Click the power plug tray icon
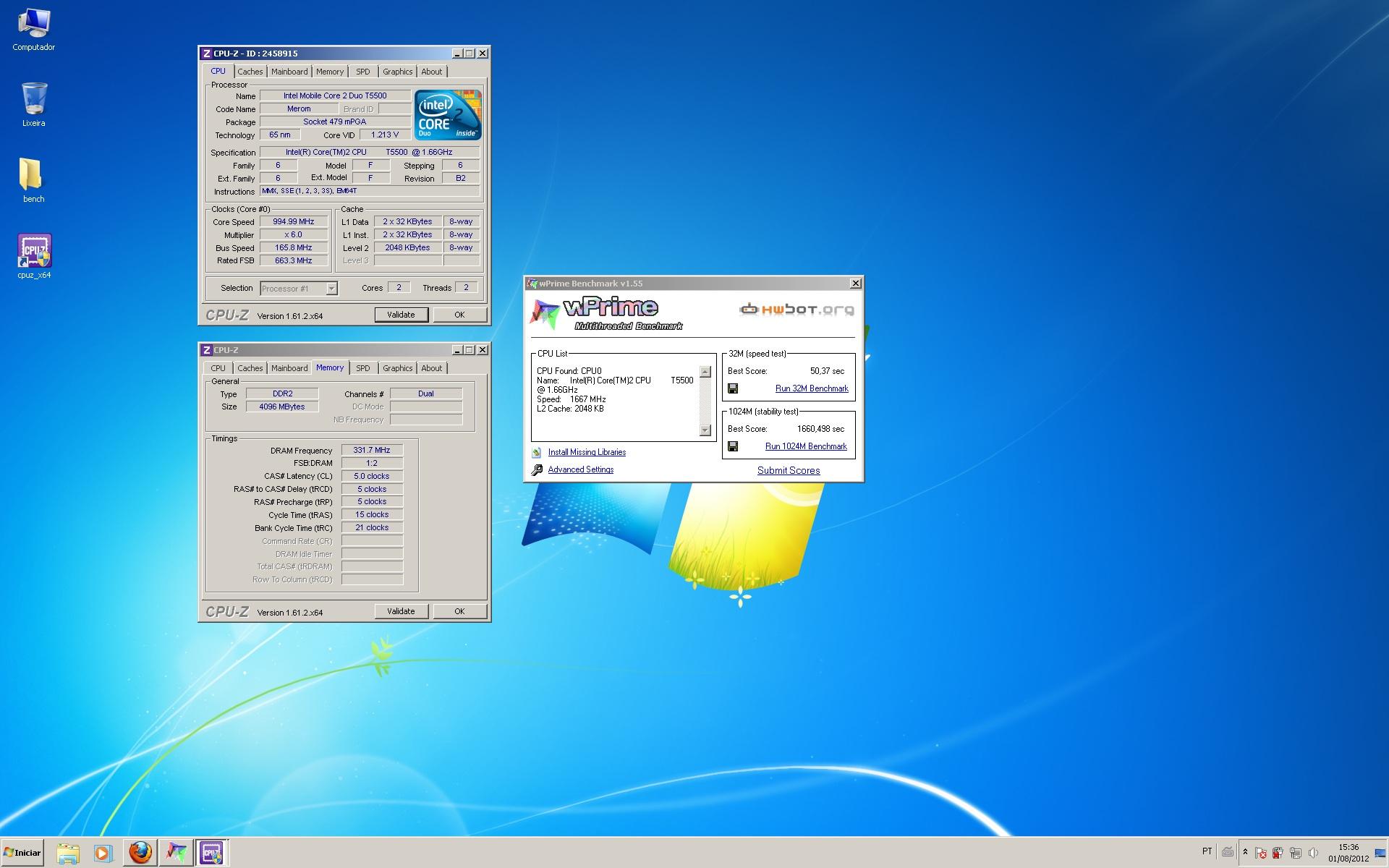Screen dimensions: 1389x868 coord(1278,854)
